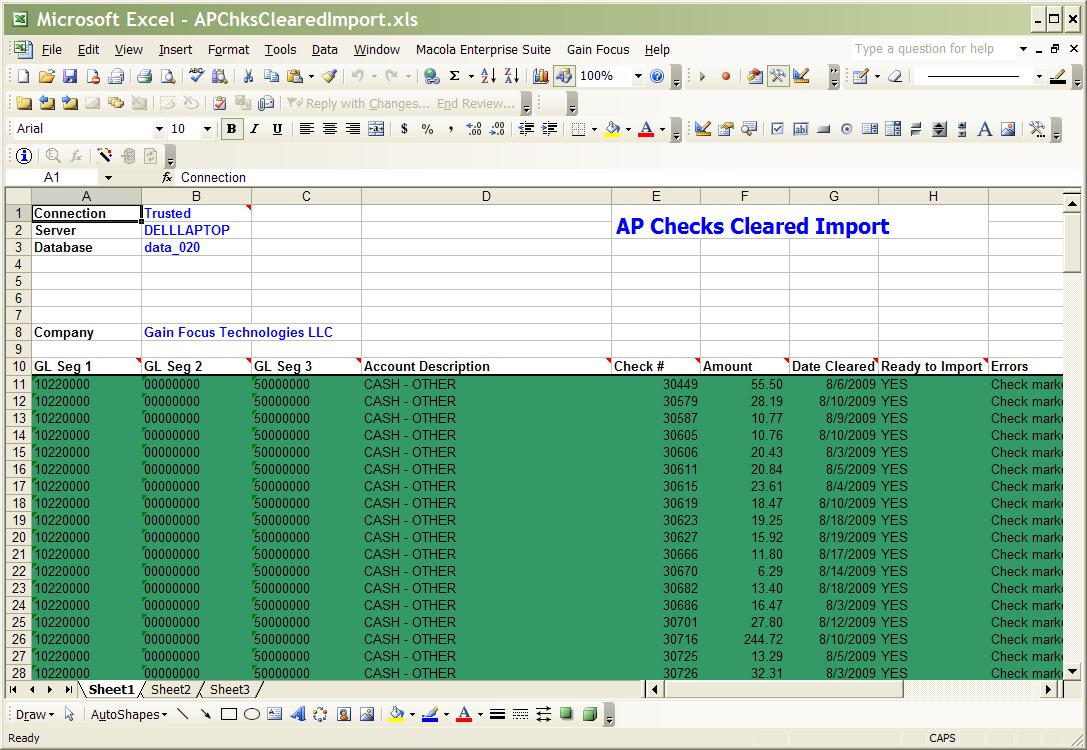Copy the selected cells

pos(271,76)
